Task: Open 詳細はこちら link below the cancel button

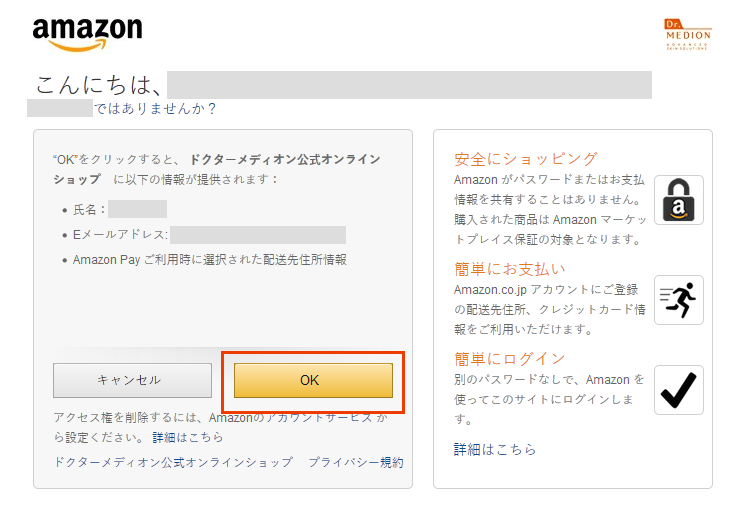Action: click(x=187, y=437)
